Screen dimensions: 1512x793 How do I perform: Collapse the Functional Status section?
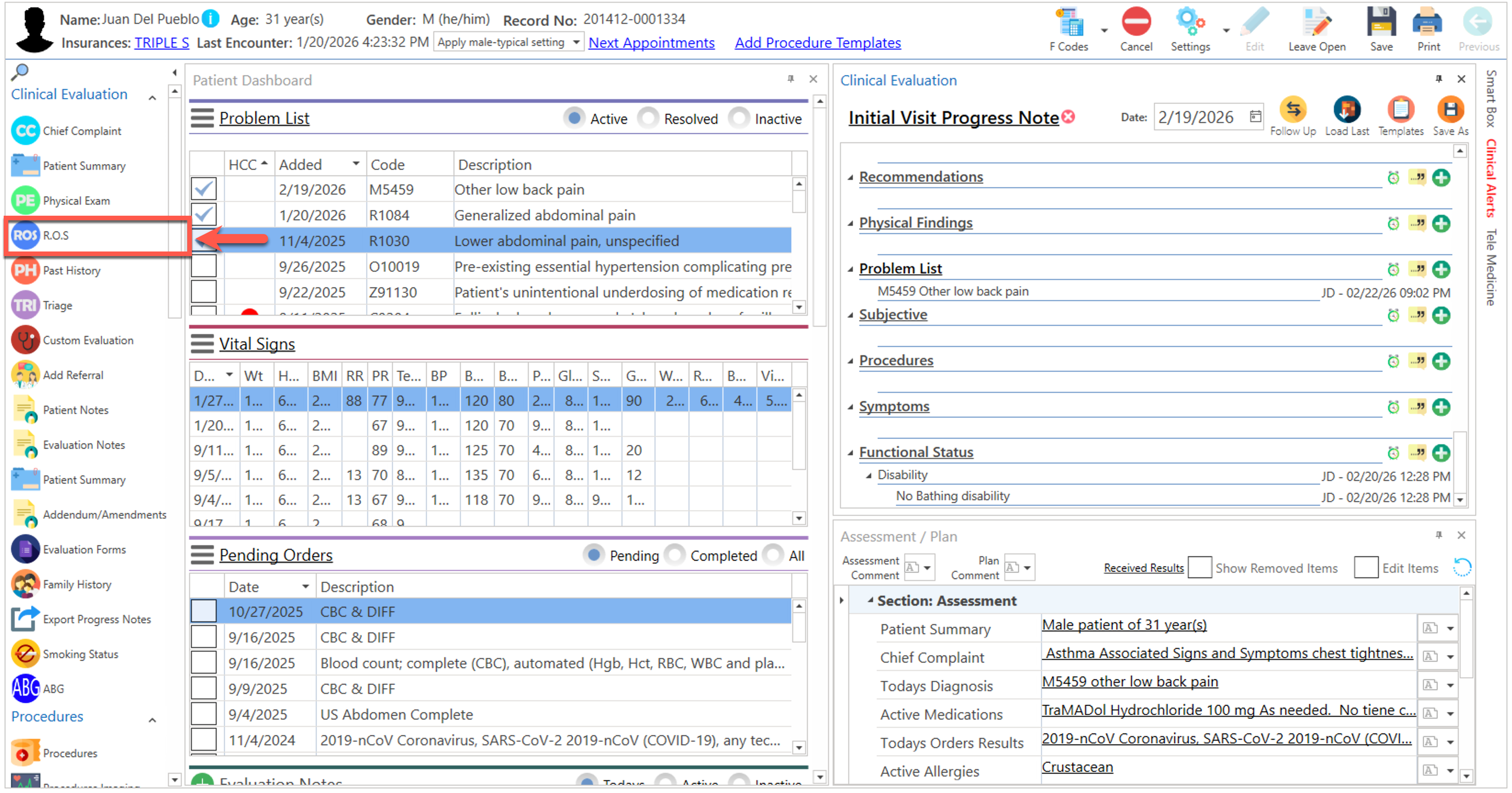pos(851,452)
